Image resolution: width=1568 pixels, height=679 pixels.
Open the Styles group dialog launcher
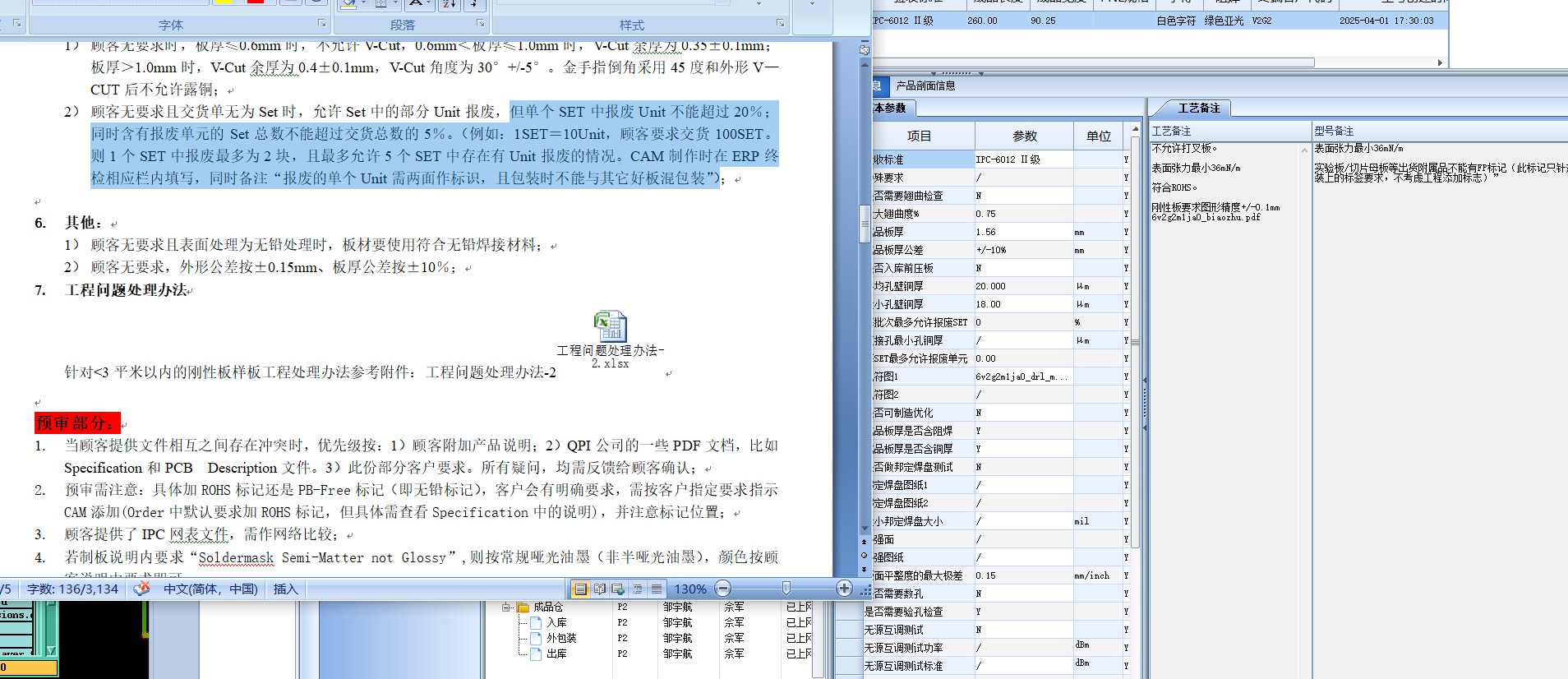(780, 23)
